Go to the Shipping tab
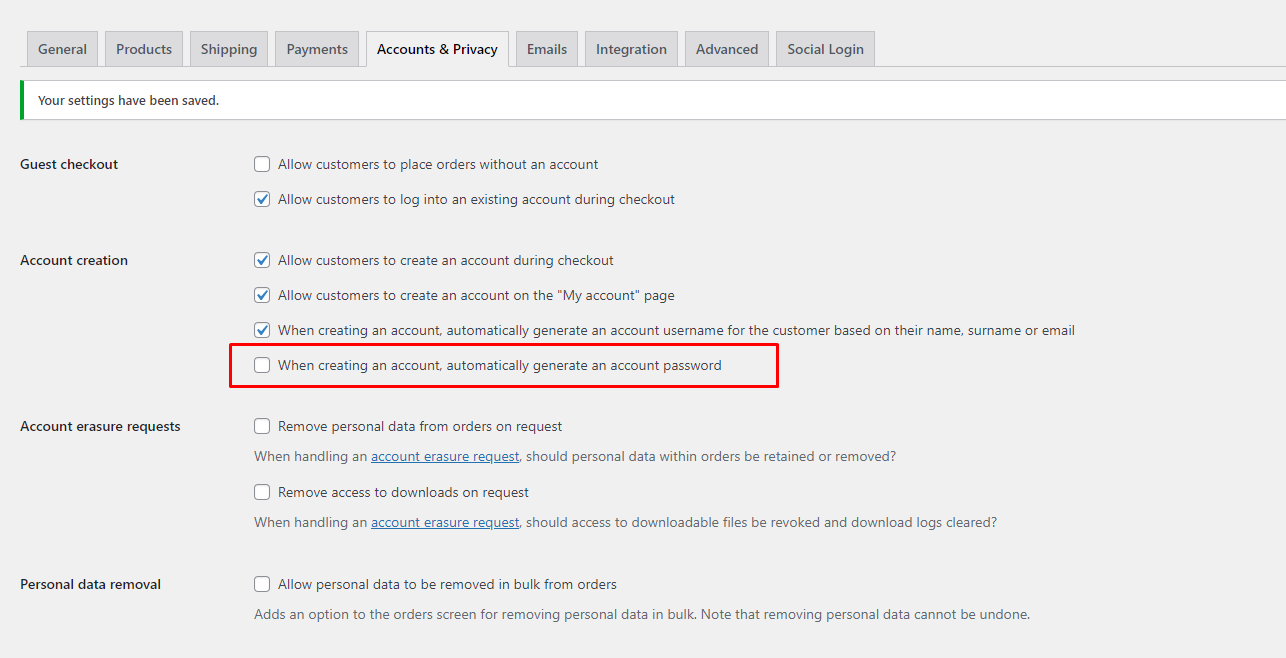The image size is (1286, 658). [x=229, y=49]
